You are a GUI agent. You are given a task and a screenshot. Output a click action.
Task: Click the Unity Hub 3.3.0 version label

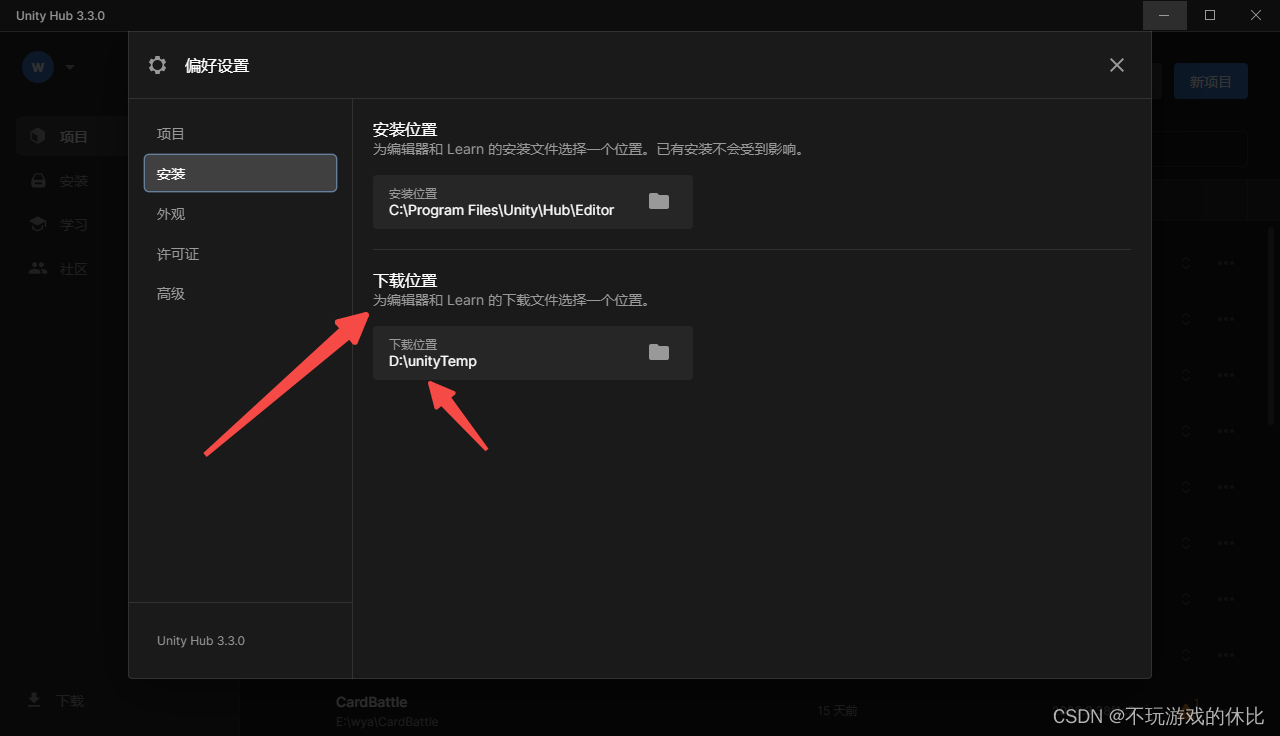[x=201, y=640]
